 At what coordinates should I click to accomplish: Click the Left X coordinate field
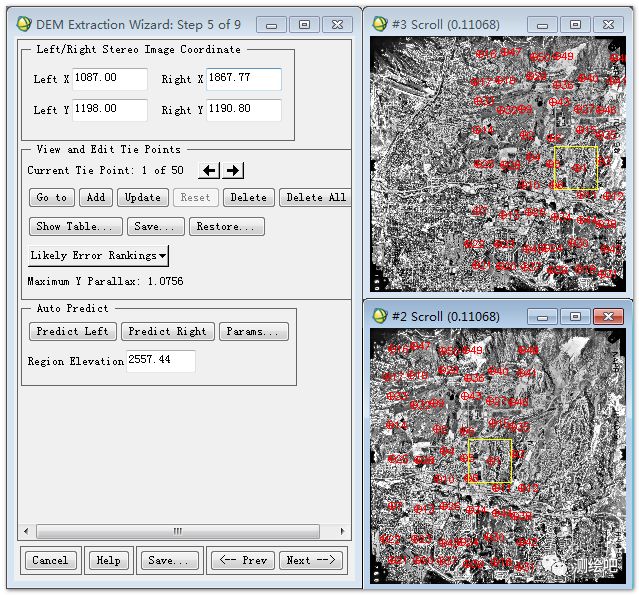109,79
